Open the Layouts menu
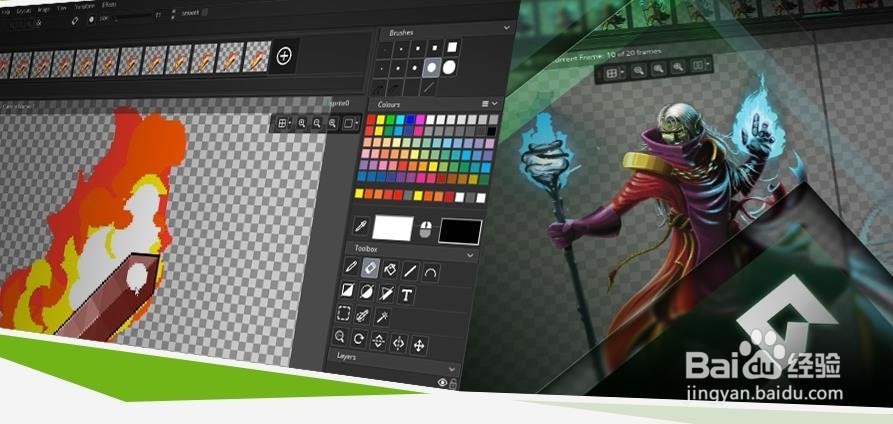The image size is (893, 424). point(23,10)
